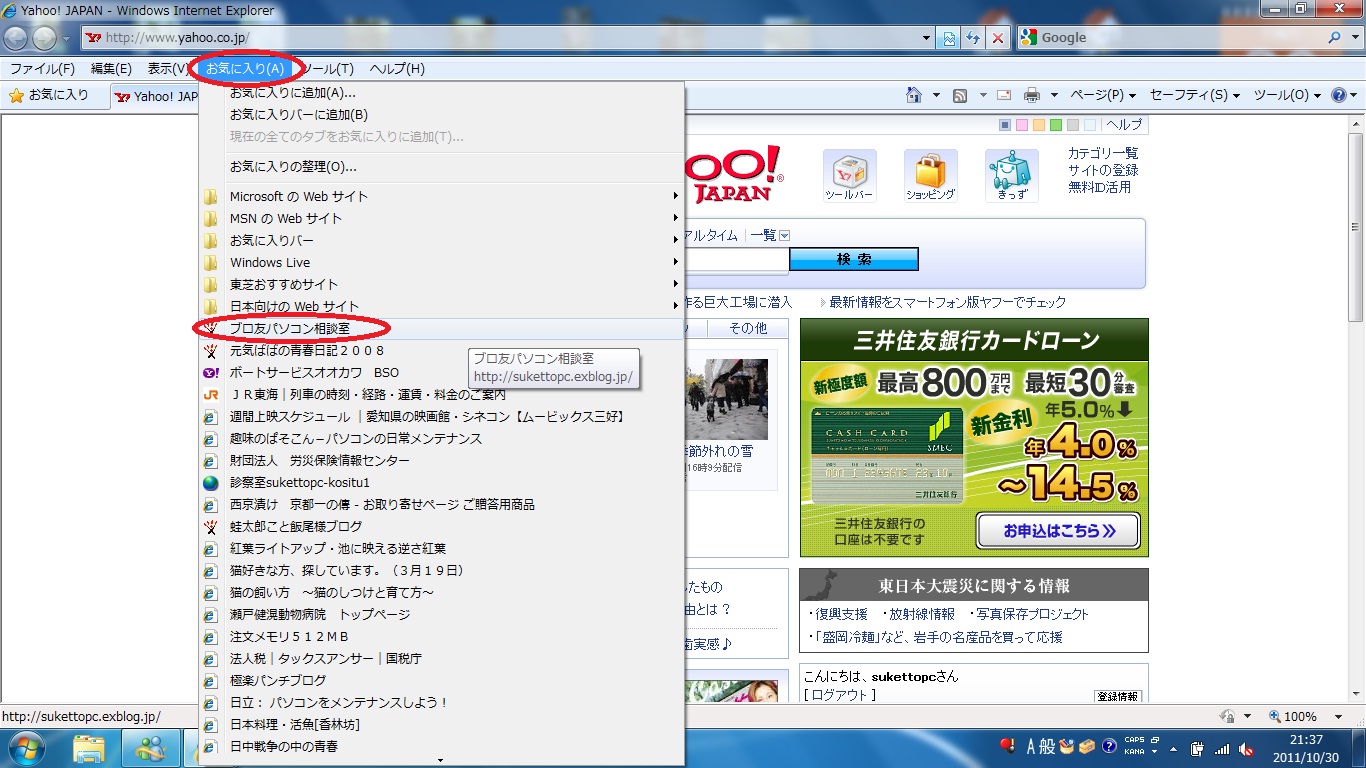
Task: Click the muted volume tray icon
Action: (1246, 748)
